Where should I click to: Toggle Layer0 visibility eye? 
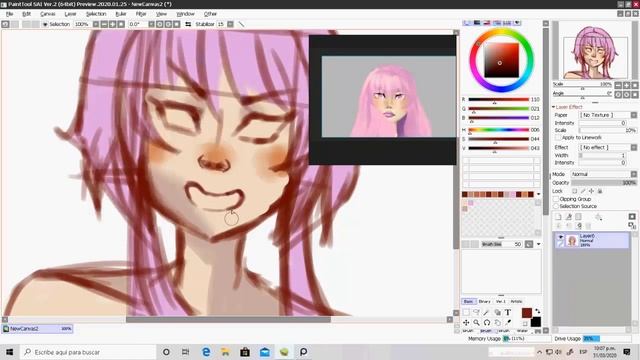tap(560, 237)
